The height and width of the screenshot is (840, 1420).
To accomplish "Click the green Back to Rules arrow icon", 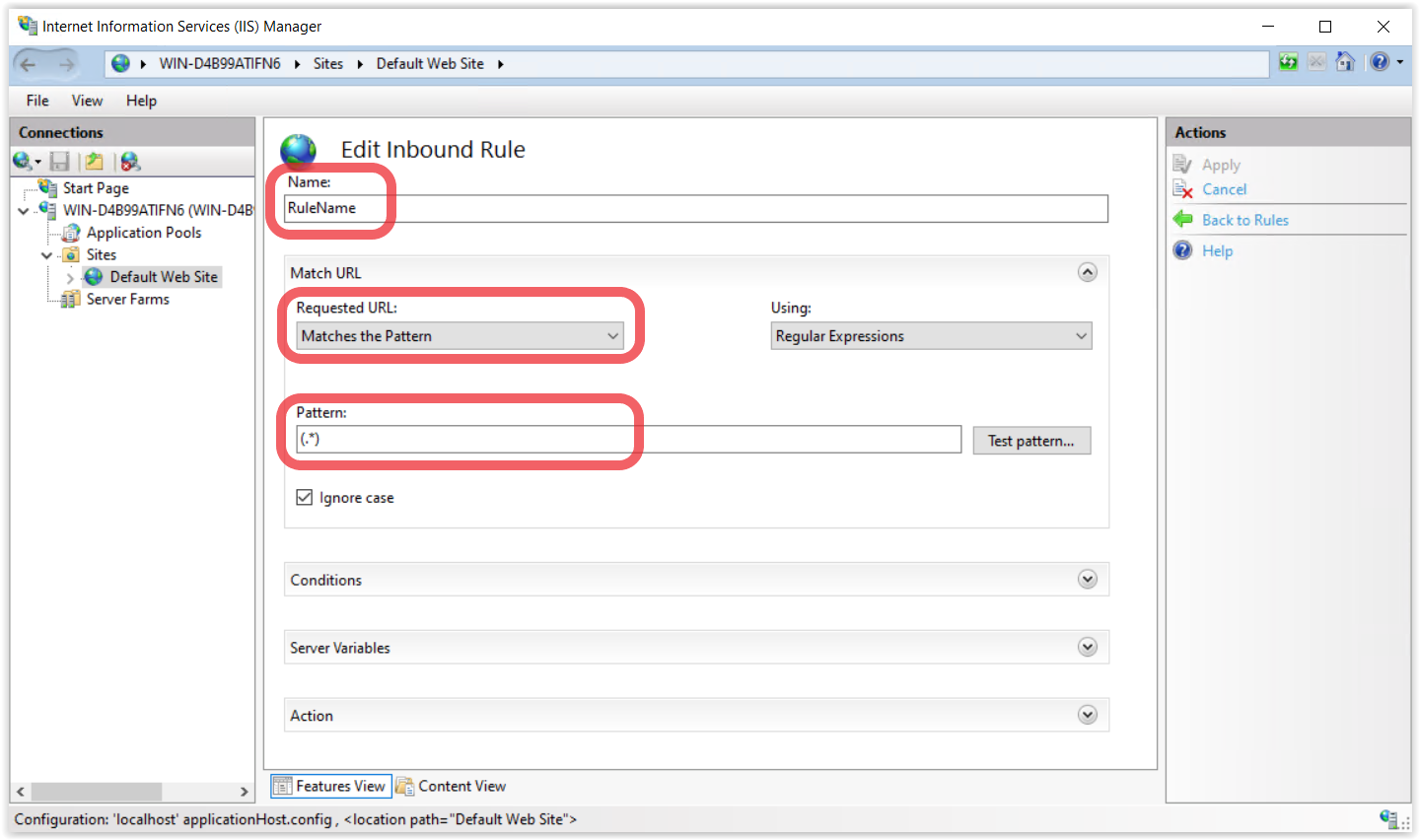I will point(1183,219).
